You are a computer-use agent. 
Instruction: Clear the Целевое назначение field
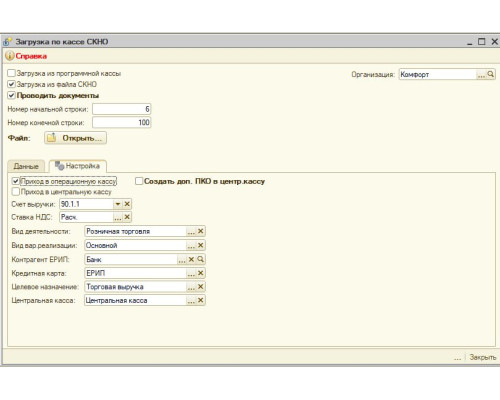pyautogui.click(x=201, y=287)
